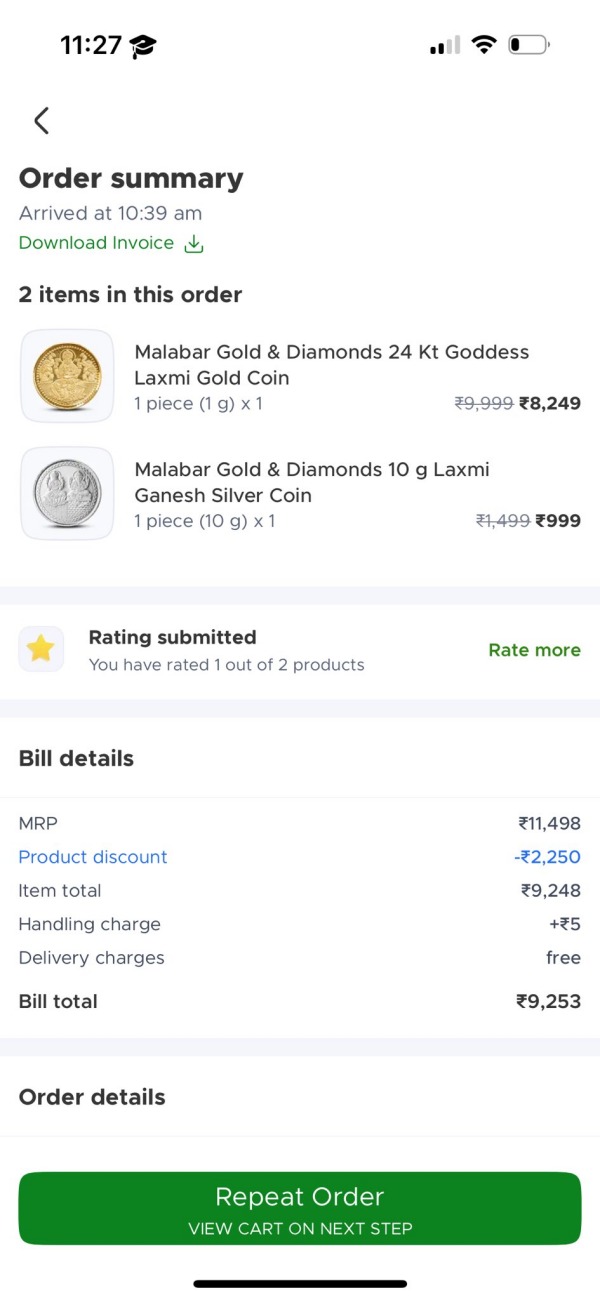
Task: Click the yellow star rating icon
Action: 41,649
